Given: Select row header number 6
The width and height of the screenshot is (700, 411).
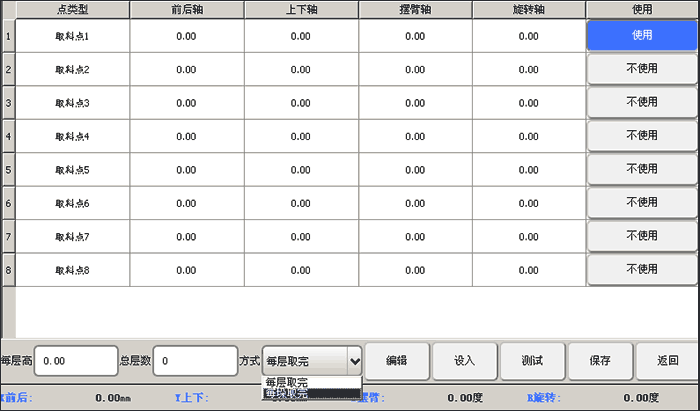Looking at the screenshot, I should (8, 203).
